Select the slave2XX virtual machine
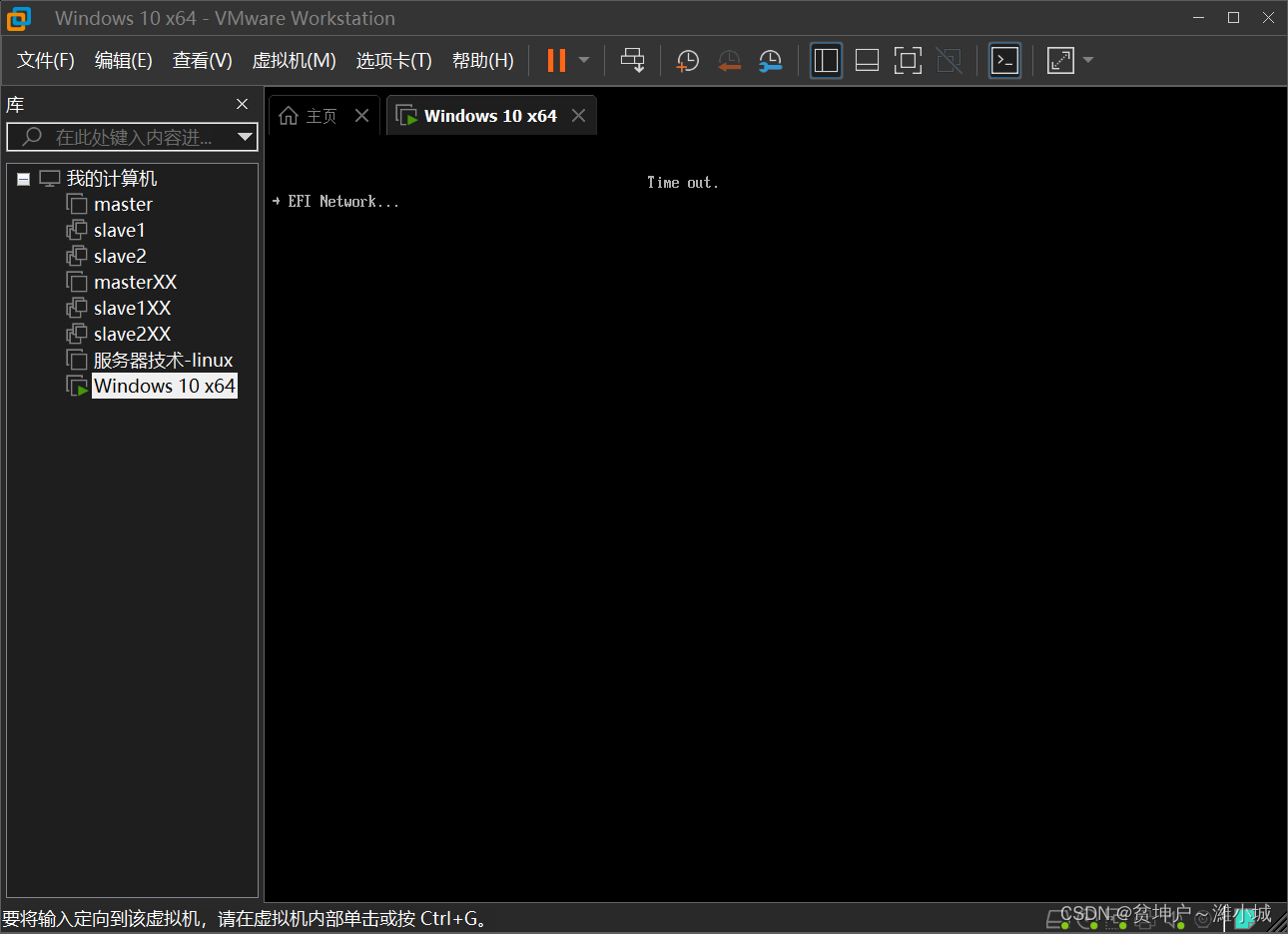 (x=132, y=334)
